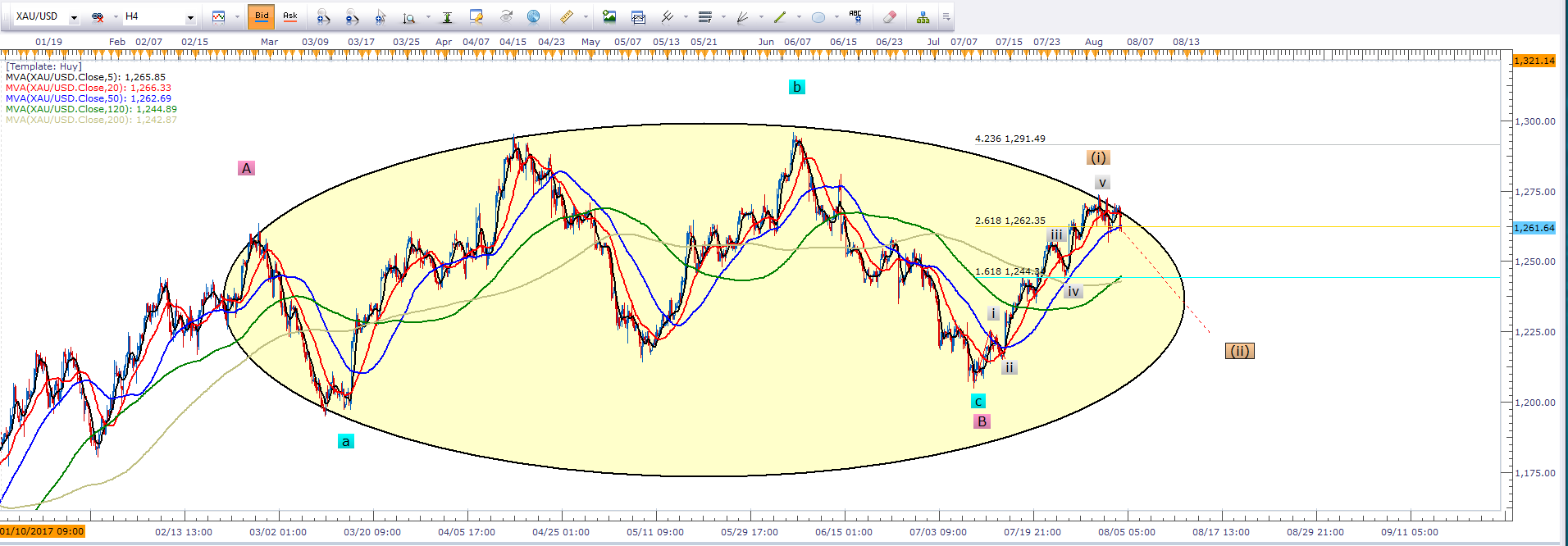Click the MVA 200 indicator label
This screenshot has width=1568, height=546.
pos(90,120)
